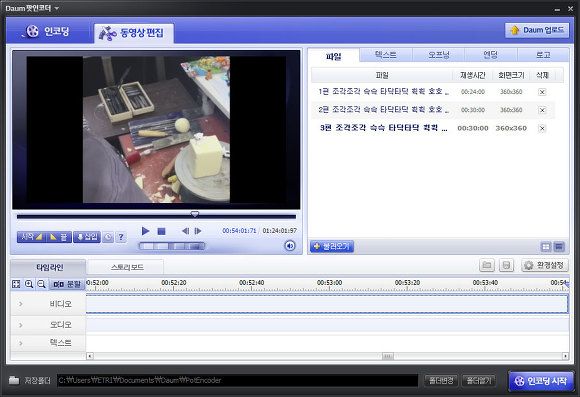Select the 1편 조각조각 file entry
580x397 pixels.
(x=433, y=91)
